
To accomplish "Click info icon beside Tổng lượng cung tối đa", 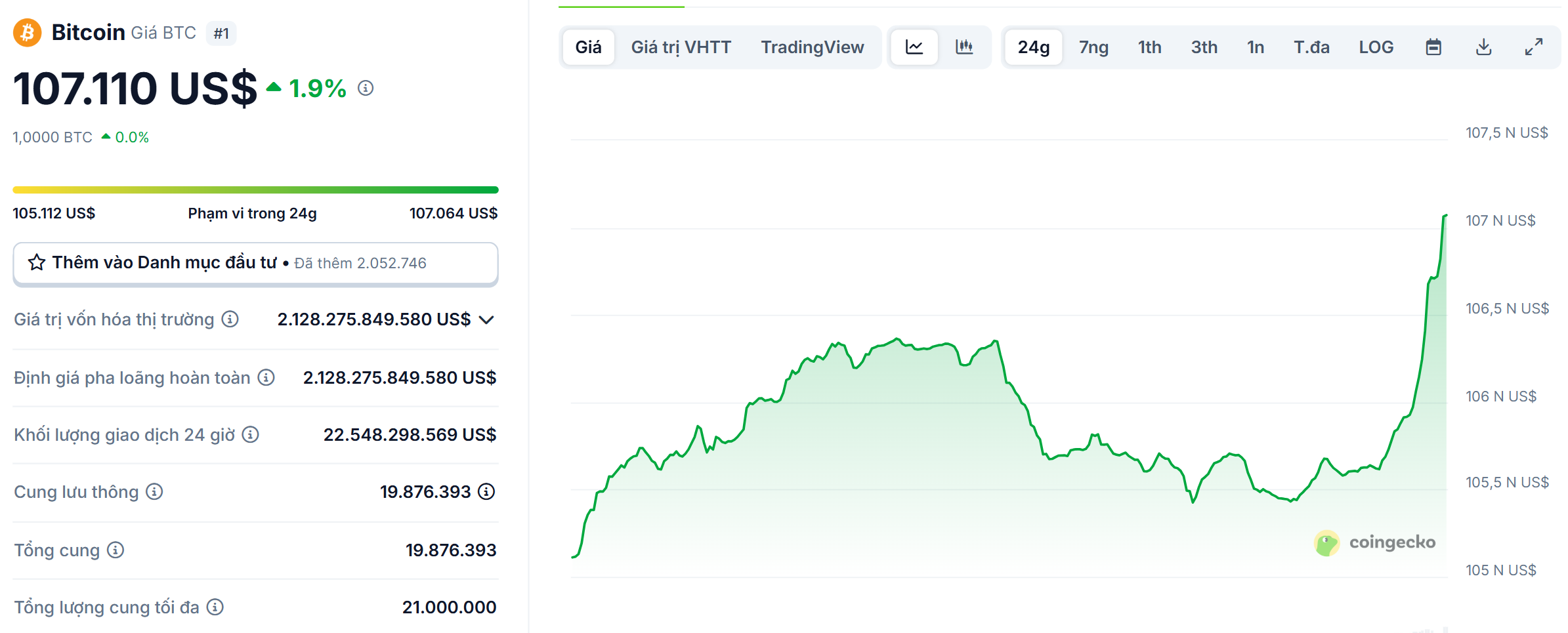I will pos(215,607).
